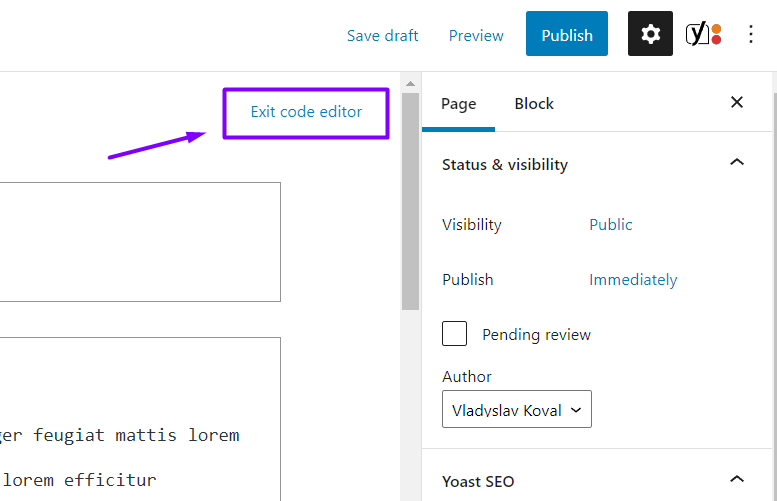
Task: Switch to the Block tab
Action: [534, 104]
